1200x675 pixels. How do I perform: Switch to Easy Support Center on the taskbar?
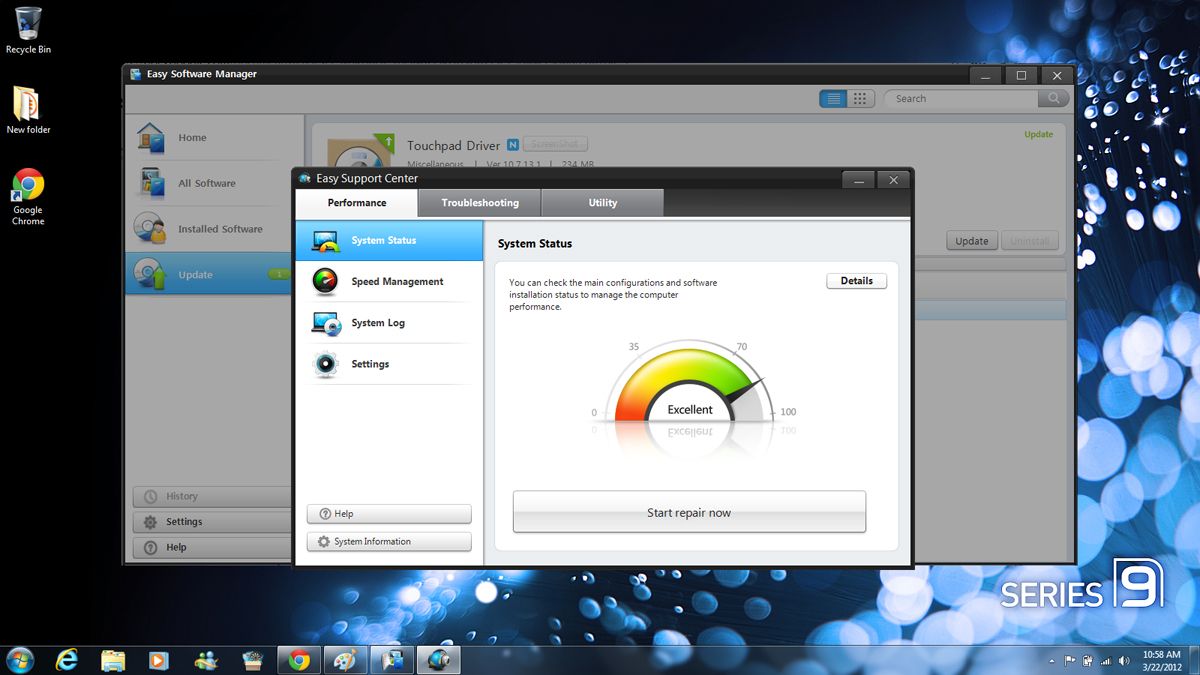438,660
